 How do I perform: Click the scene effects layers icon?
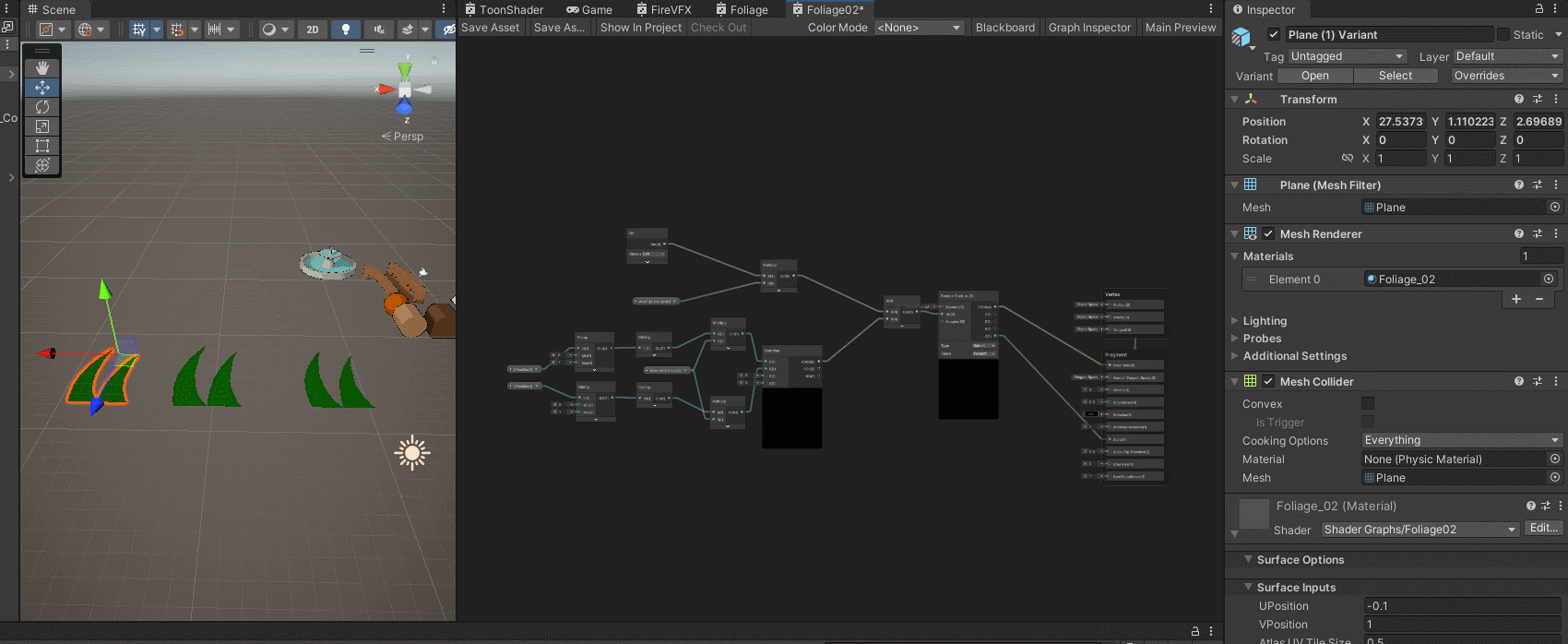pyautogui.click(x=408, y=30)
